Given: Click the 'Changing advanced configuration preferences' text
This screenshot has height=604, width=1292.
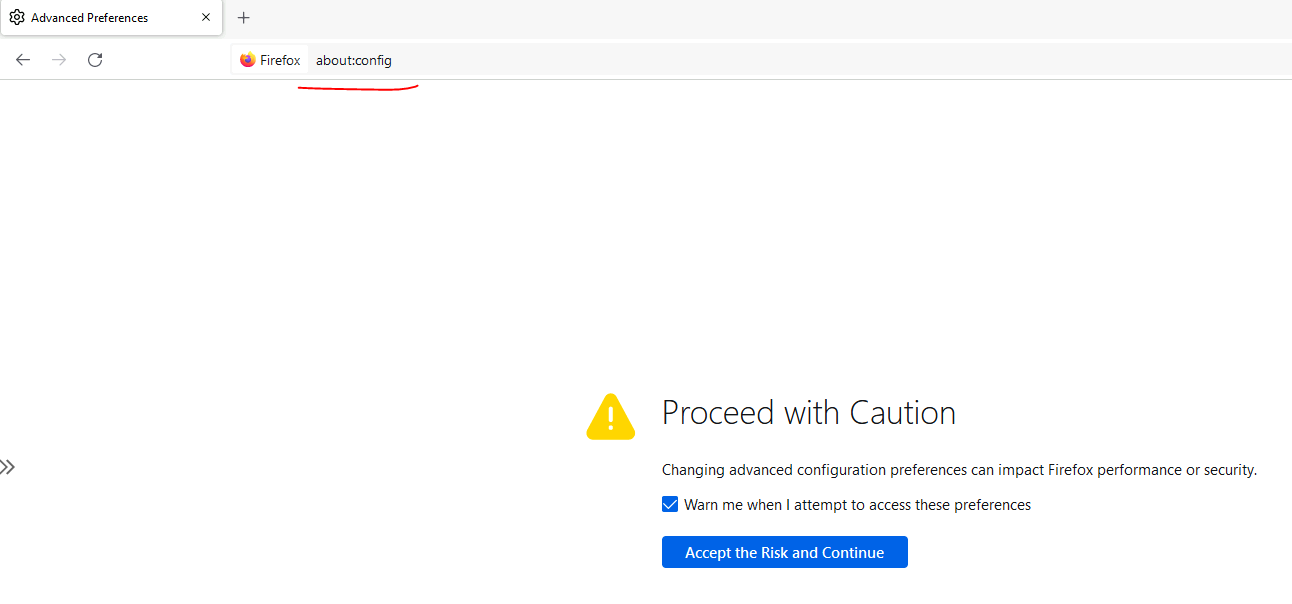Looking at the screenshot, I should (958, 470).
